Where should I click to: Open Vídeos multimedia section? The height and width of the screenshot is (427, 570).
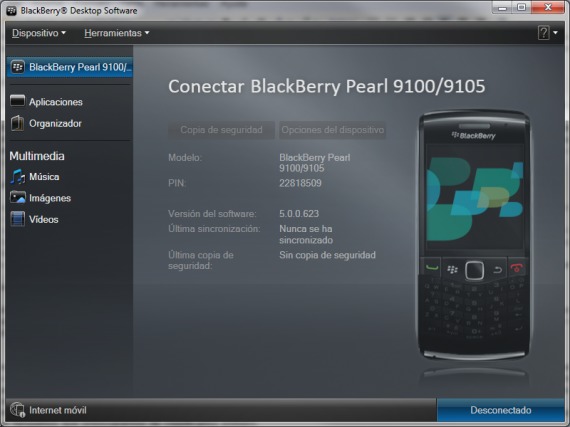click(x=35, y=219)
